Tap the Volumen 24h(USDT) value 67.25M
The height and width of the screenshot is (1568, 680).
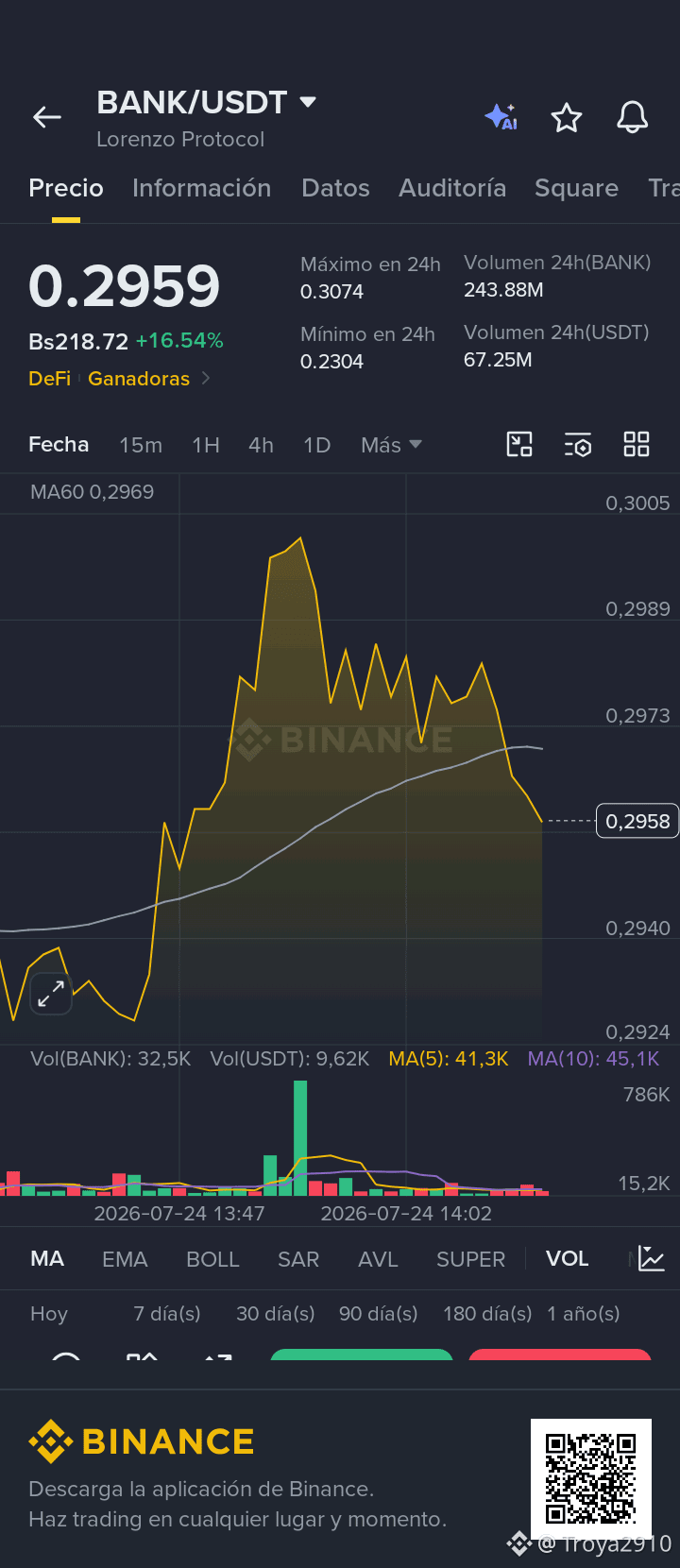click(x=498, y=360)
